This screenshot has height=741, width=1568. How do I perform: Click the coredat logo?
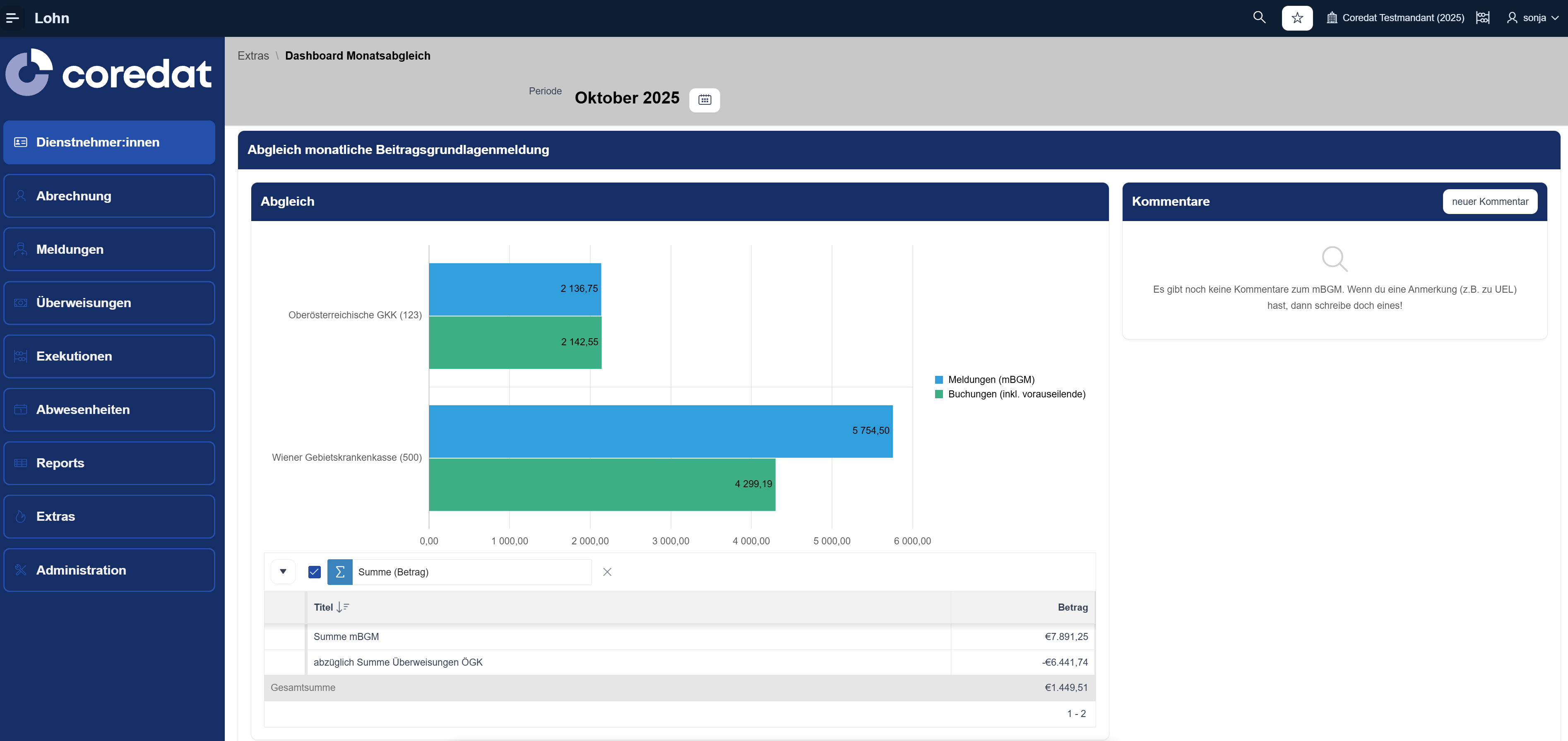coord(108,73)
